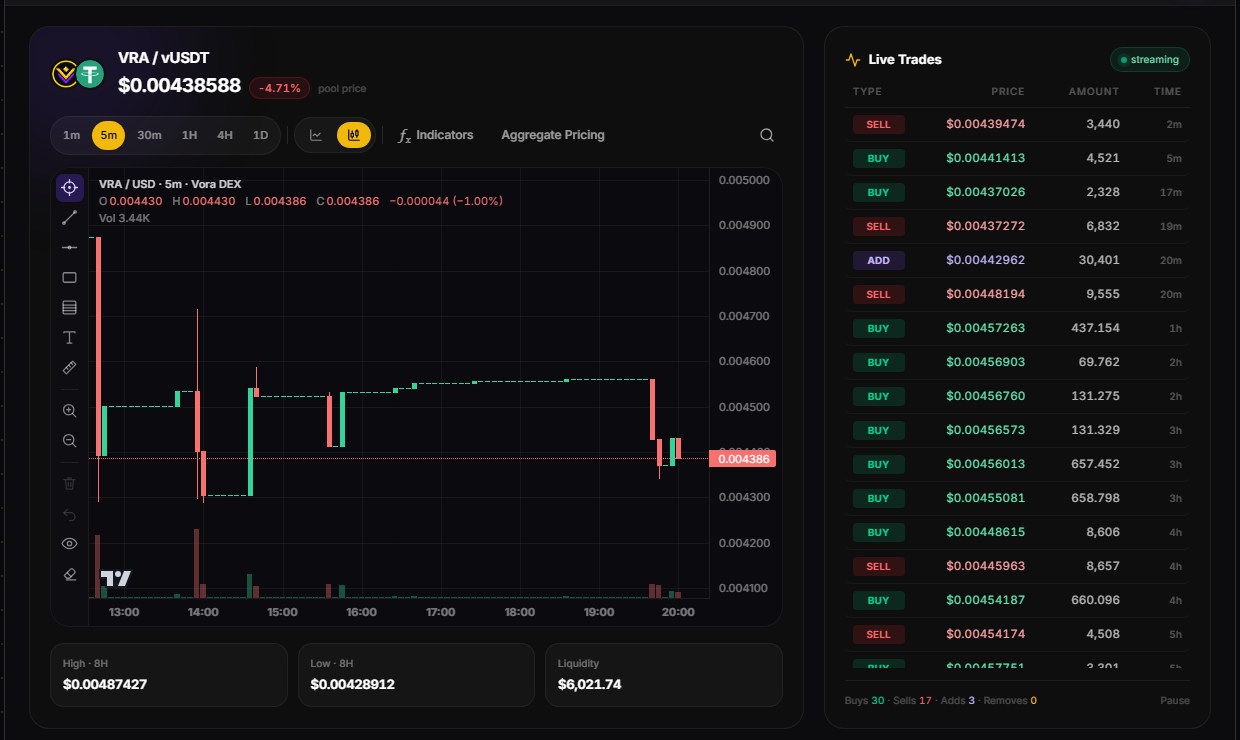Select the 1m timeframe

coord(71,135)
